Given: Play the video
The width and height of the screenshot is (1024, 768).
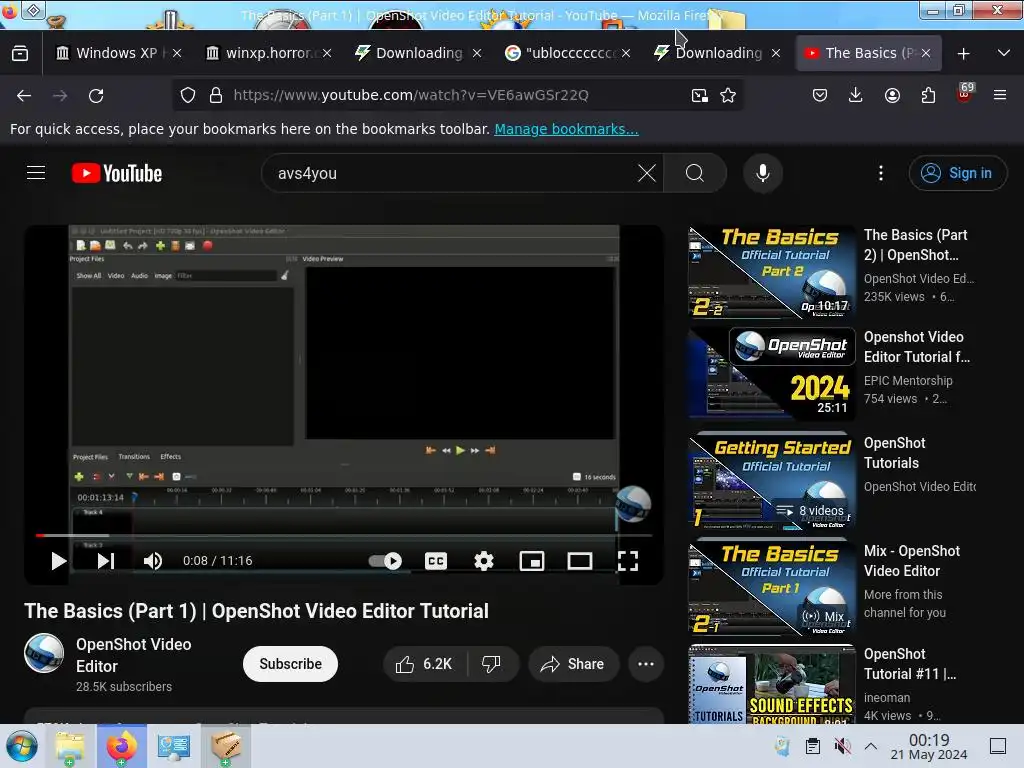Looking at the screenshot, I should coord(58,561).
